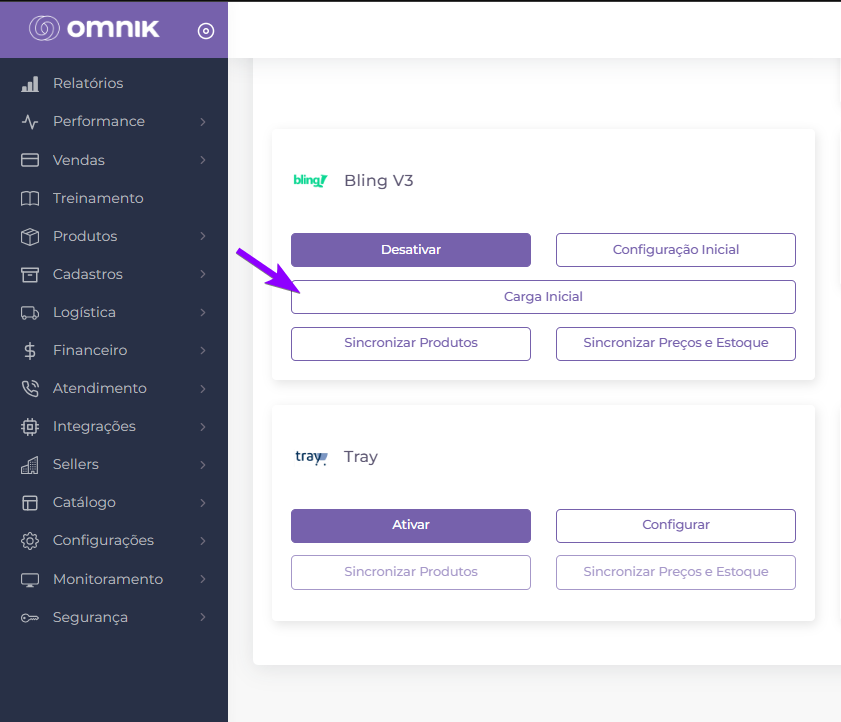Click Tray Sincronizar Preços e Estoque

tap(676, 572)
